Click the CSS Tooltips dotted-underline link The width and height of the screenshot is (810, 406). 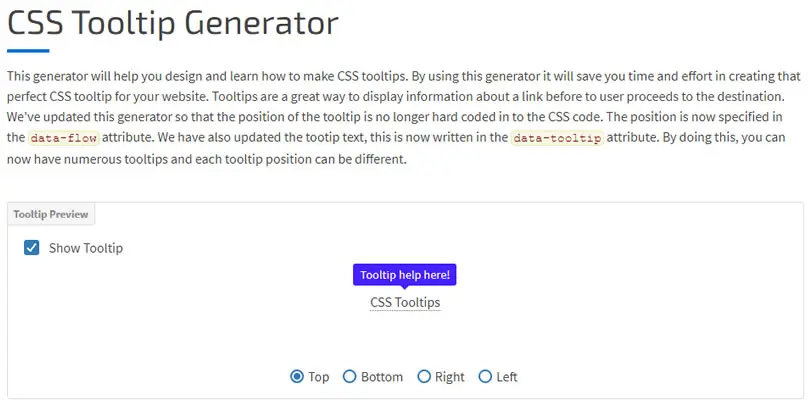pos(405,302)
